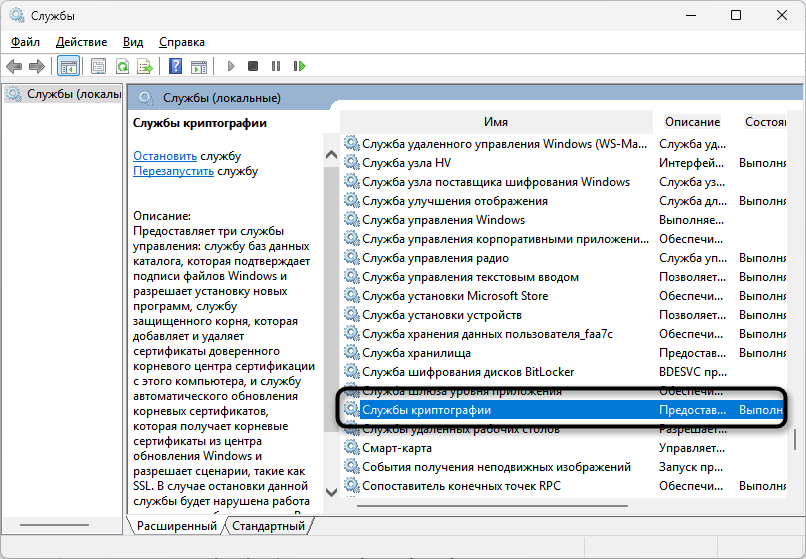The image size is (806, 559).
Task: Select Служба управления Windows service name
Action: click(x=443, y=220)
